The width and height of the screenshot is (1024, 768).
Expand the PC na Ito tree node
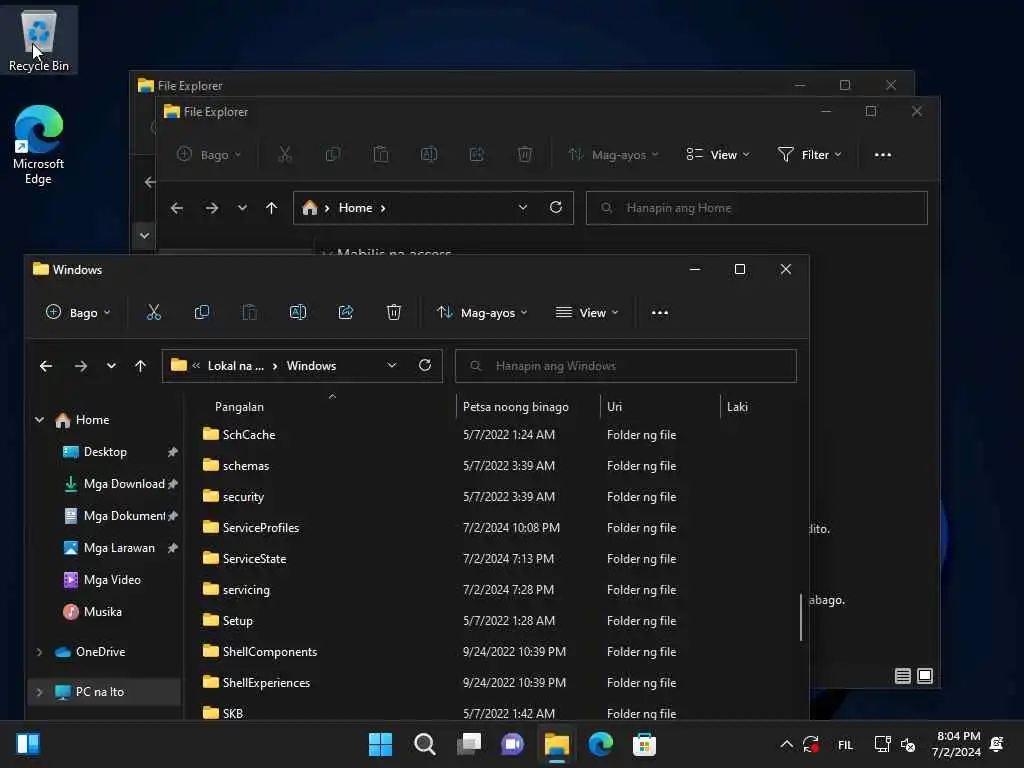click(39, 692)
